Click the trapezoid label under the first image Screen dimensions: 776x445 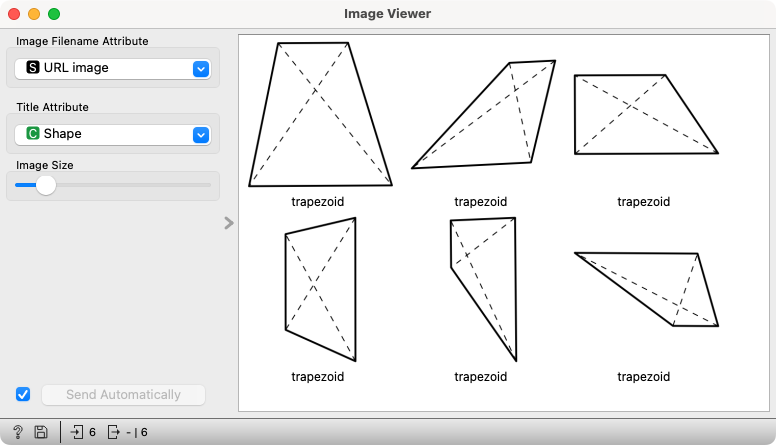[x=318, y=201]
